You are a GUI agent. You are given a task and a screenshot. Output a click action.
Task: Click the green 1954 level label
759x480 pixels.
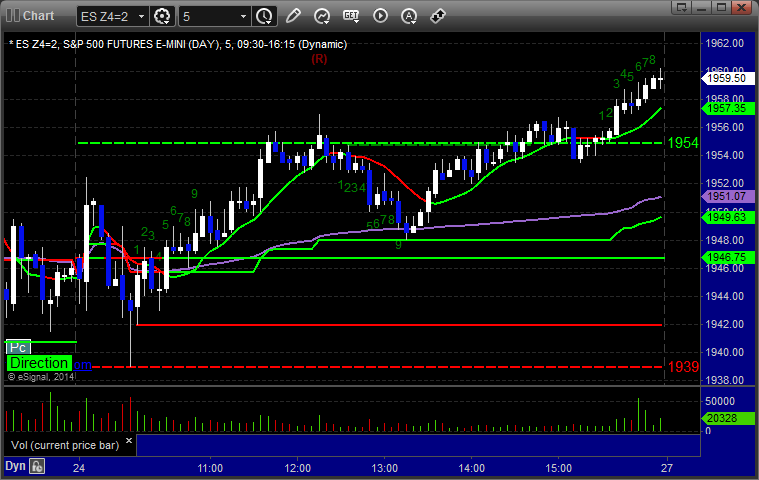pos(683,143)
